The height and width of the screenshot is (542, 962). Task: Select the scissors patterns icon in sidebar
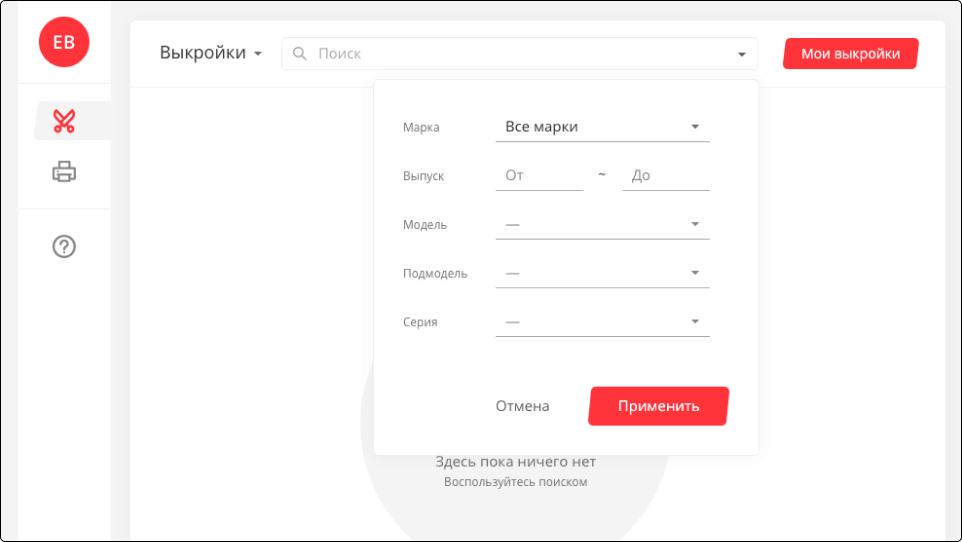[65, 121]
